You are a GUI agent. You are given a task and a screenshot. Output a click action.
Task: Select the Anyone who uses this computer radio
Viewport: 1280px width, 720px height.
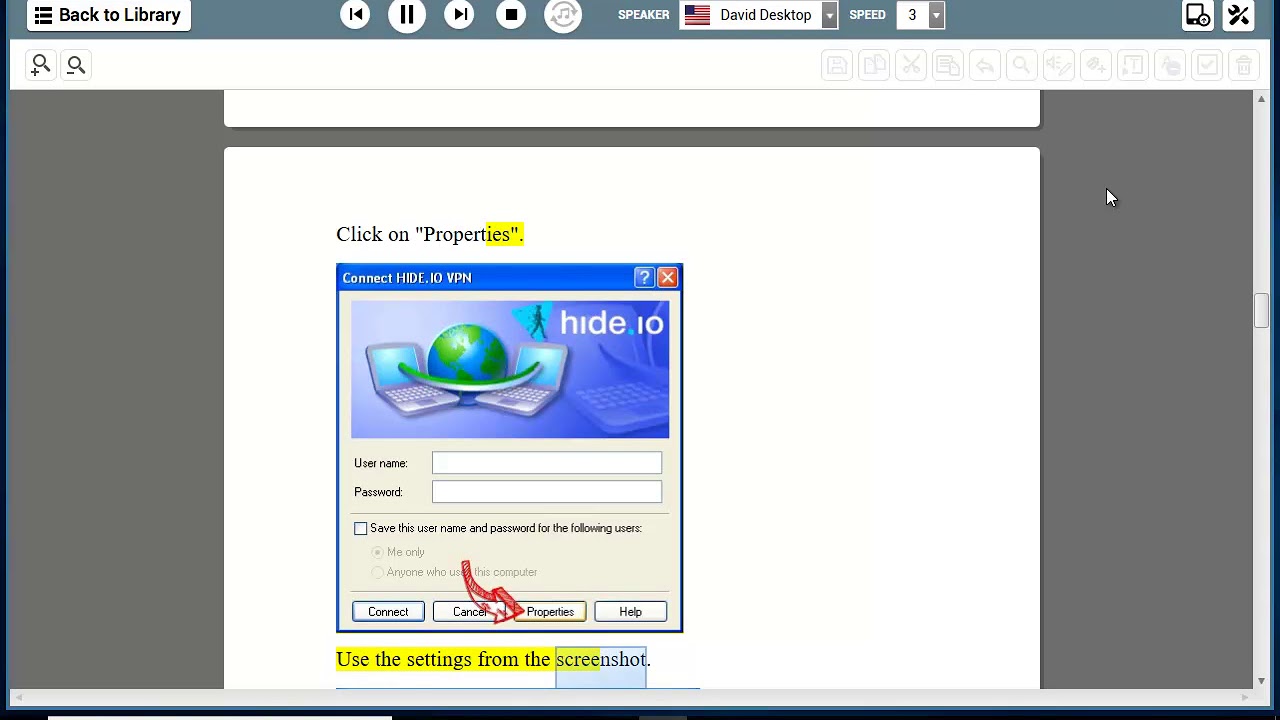378,572
